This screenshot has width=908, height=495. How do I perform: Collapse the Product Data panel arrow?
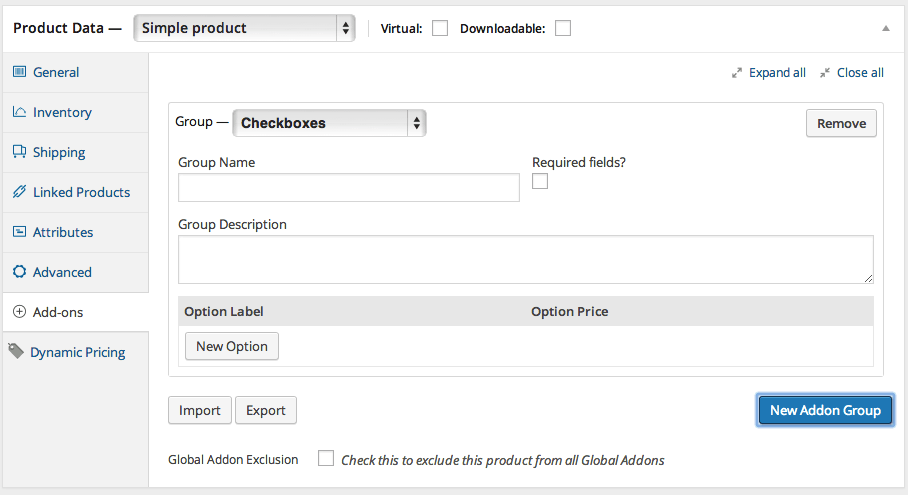pos(885,28)
